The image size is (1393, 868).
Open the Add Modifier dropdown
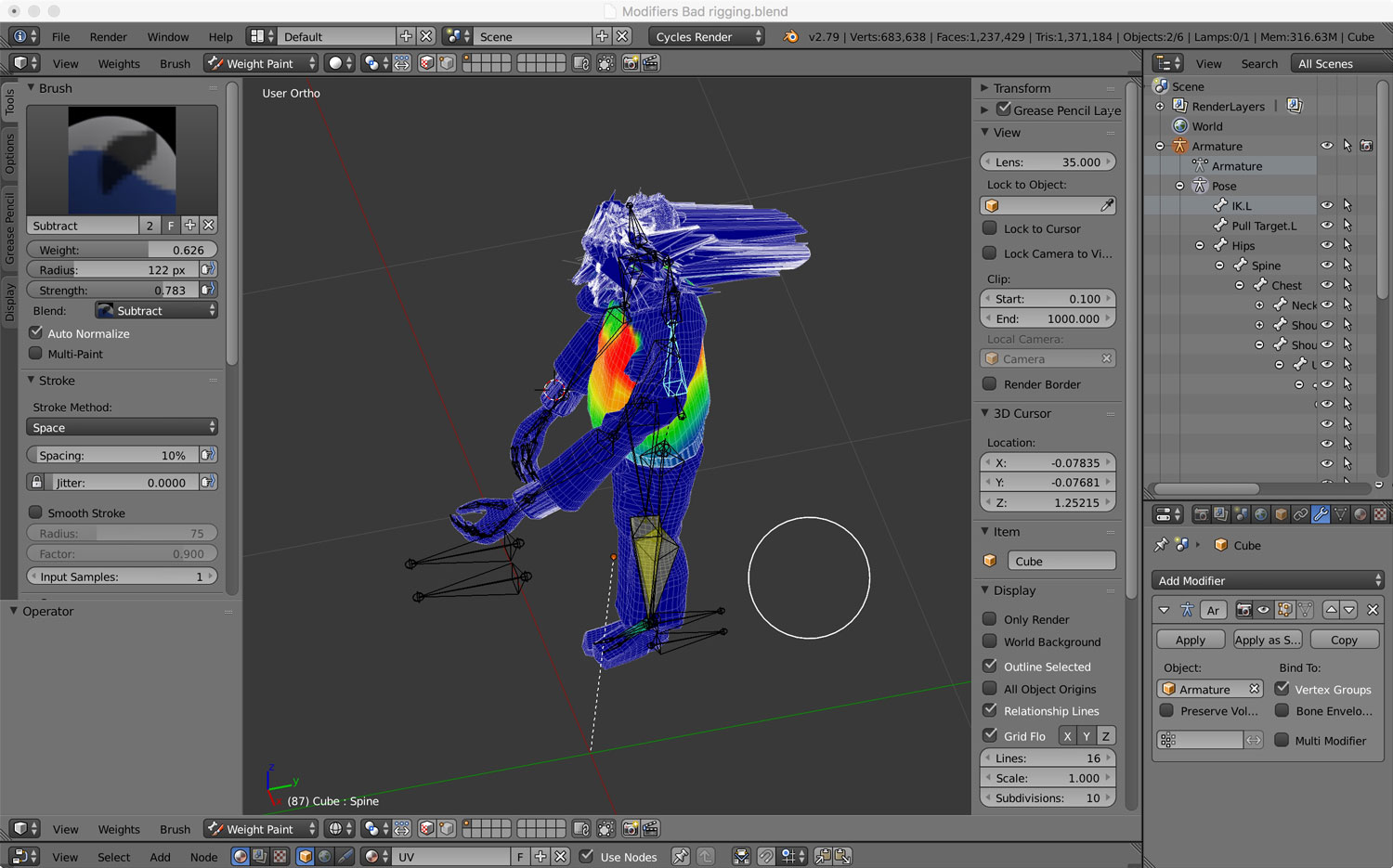pyautogui.click(x=1268, y=580)
